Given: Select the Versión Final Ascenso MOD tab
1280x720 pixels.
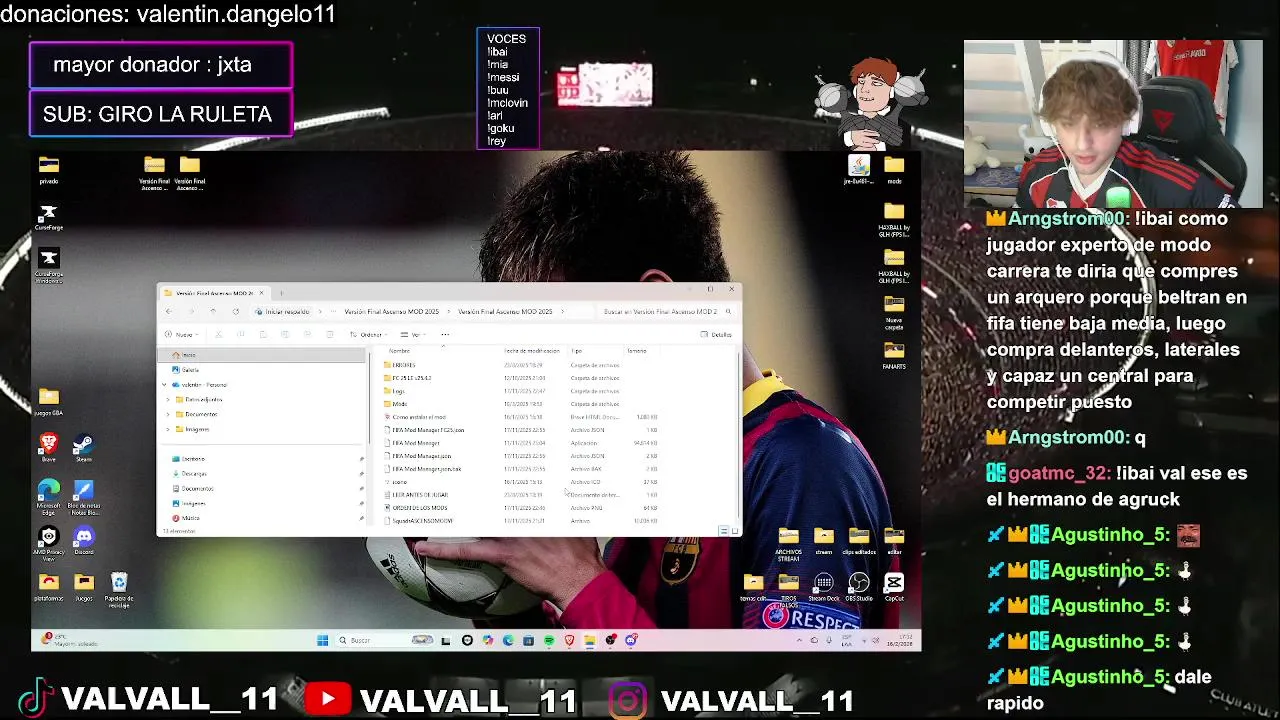Looking at the screenshot, I should [213, 293].
